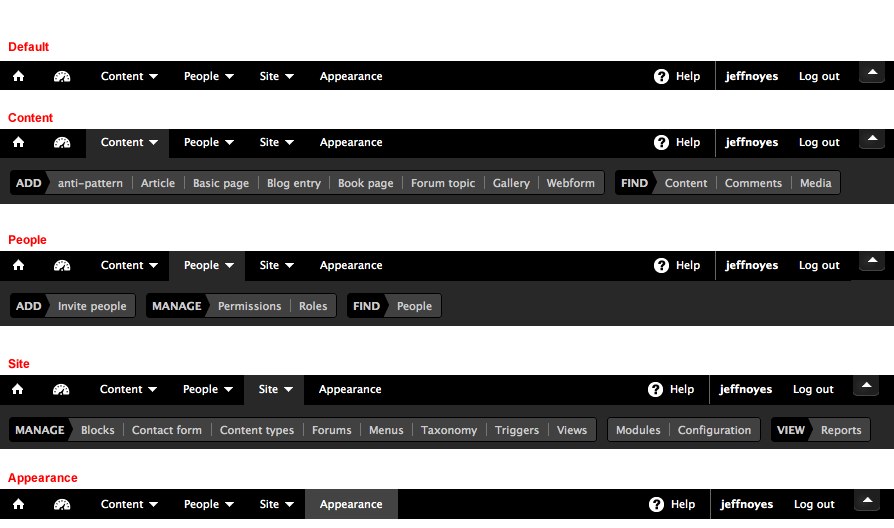Open the dashboard gauge icon in Default toolbar
894x528 pixels.
tap(62, 76)
